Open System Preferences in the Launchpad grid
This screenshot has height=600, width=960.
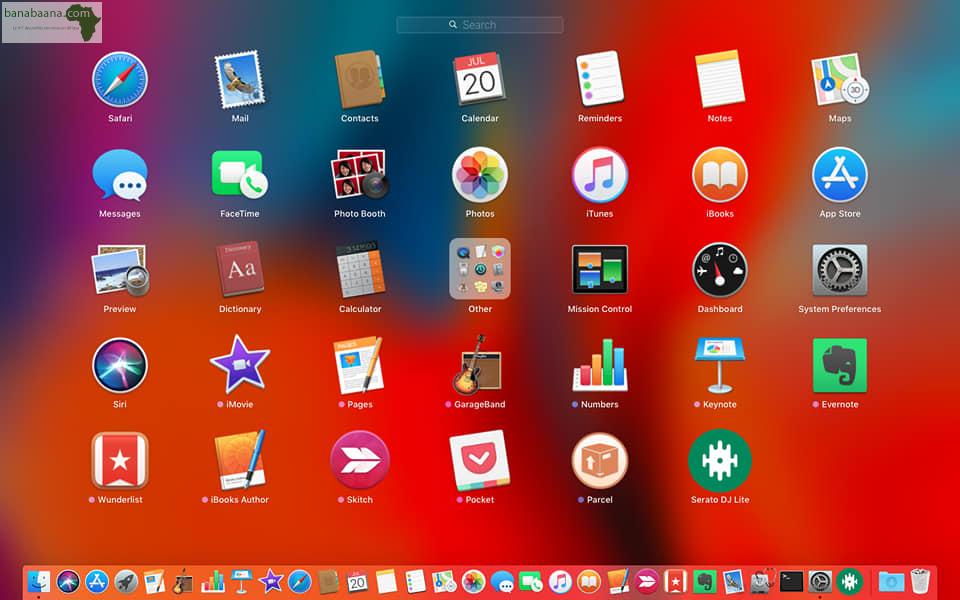point(839,270)
